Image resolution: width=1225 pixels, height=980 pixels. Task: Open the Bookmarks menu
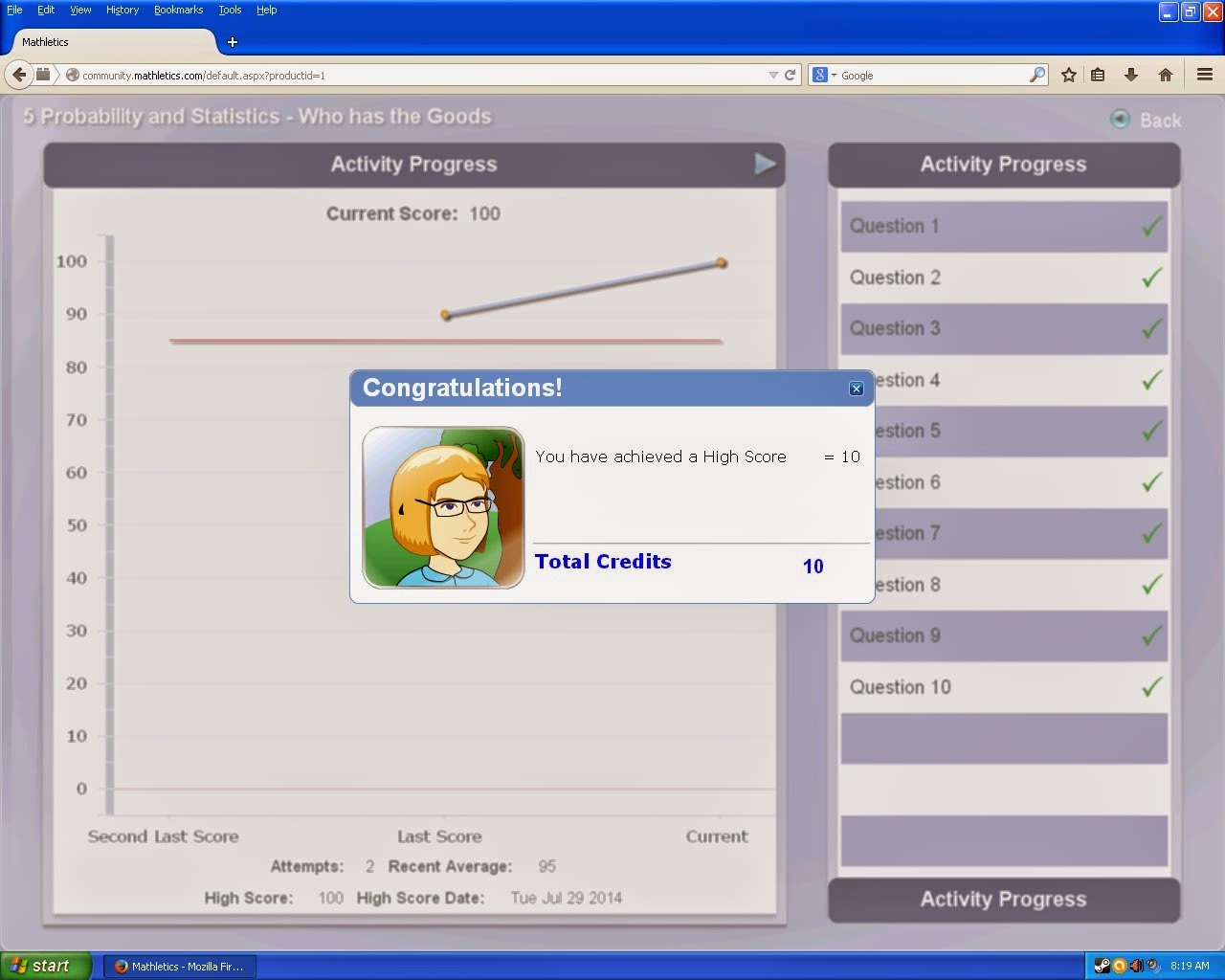pos(178,10)
